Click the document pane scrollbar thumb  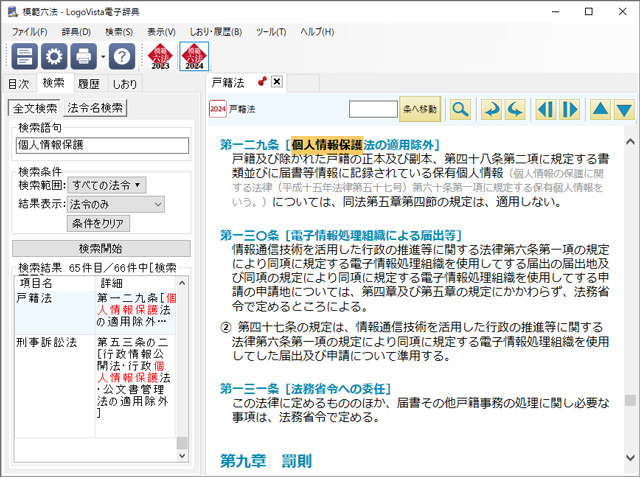point(630,400)
